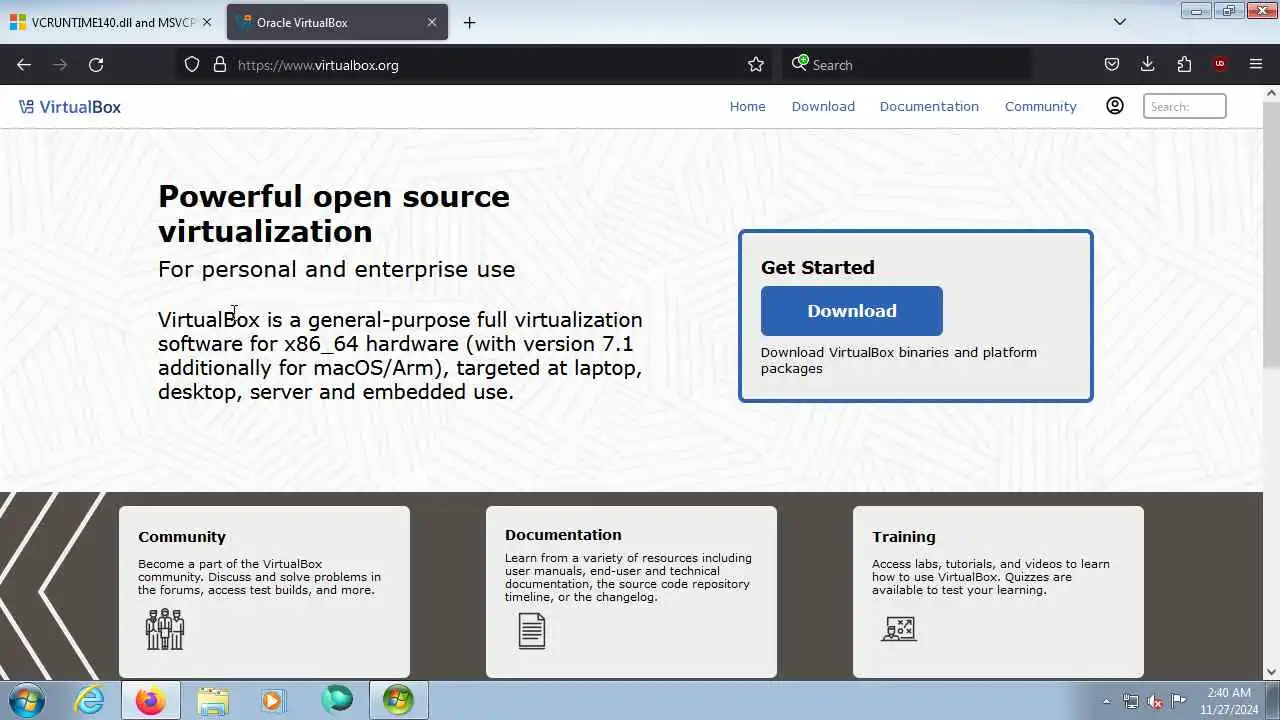Click the Firefox taskbar icon
1280x720 pixels.
coord(151,700)
